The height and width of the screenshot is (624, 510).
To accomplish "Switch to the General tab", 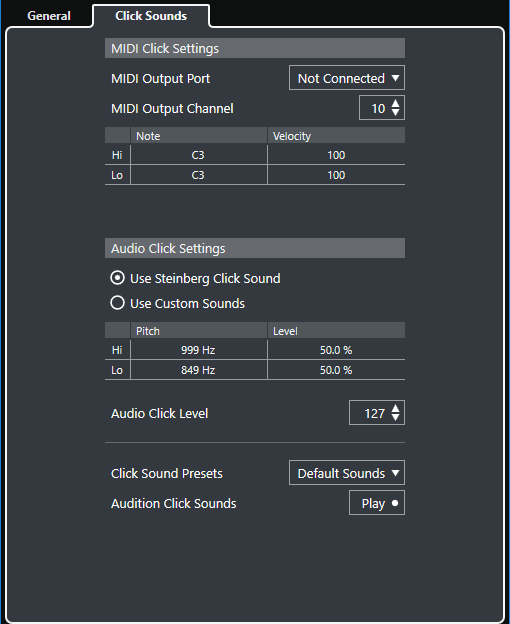I will [x=49, y=16].
